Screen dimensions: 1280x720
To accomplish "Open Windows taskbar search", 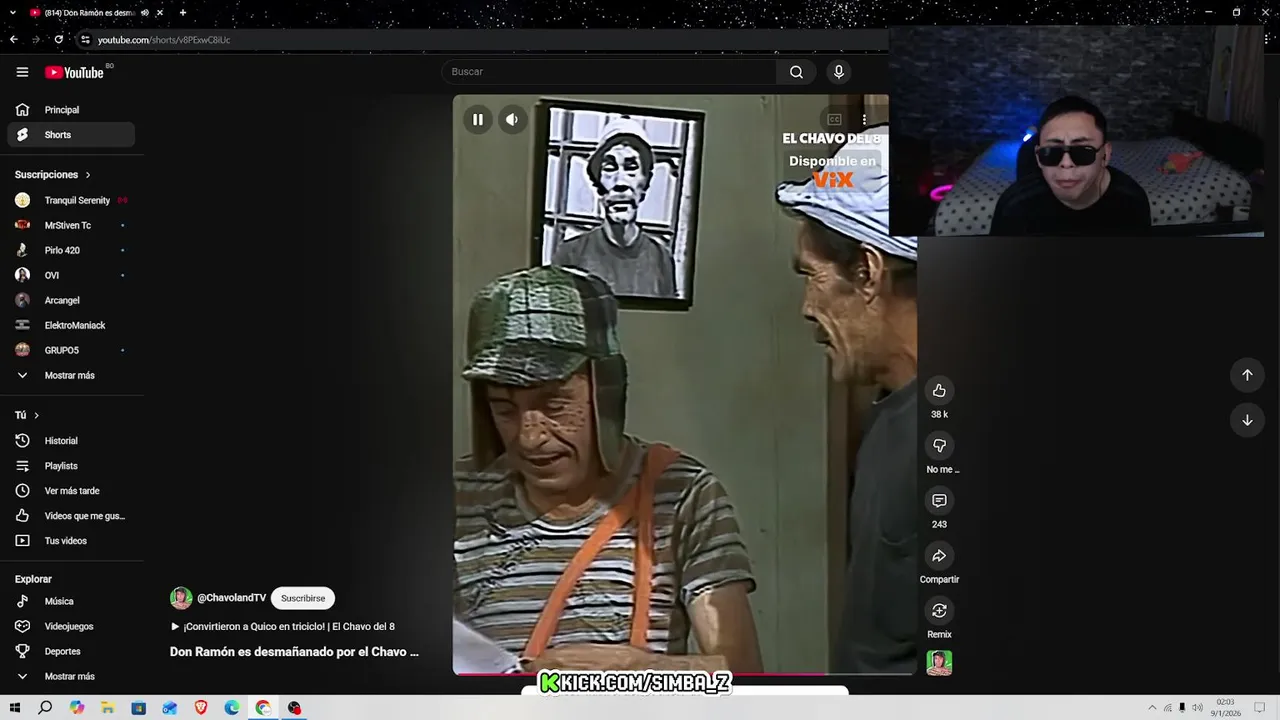I will click(x=45, y=708).
